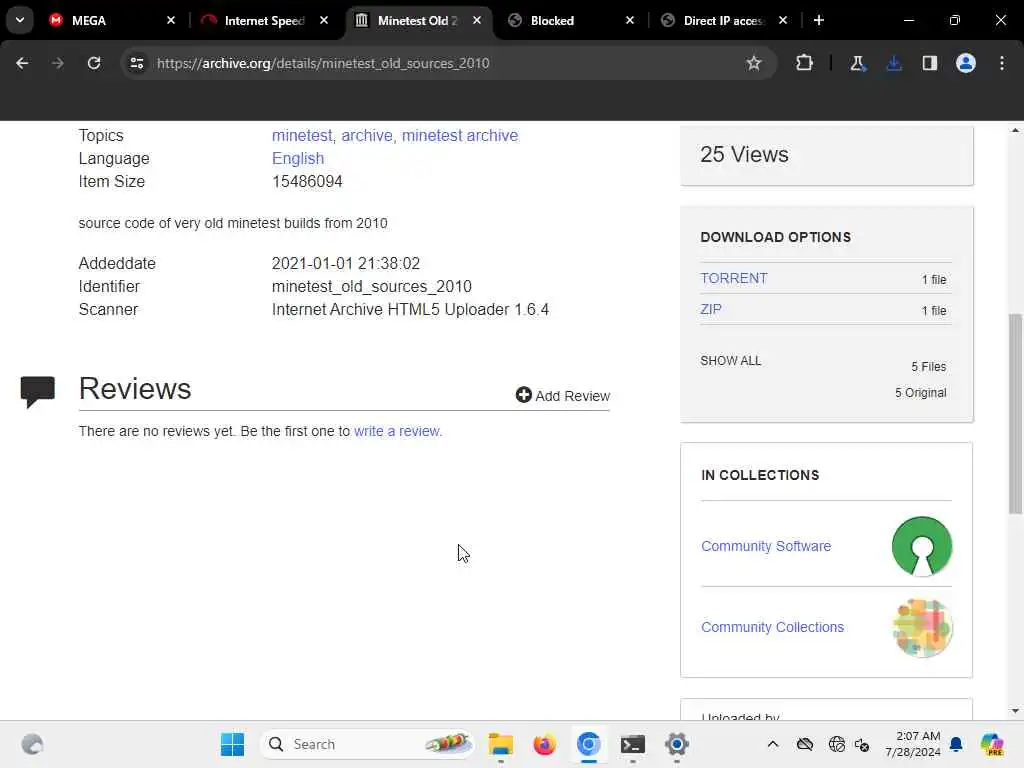Open the minetest topic link
The width and height of the screenshot is (1024, 768).
[302, 135]
